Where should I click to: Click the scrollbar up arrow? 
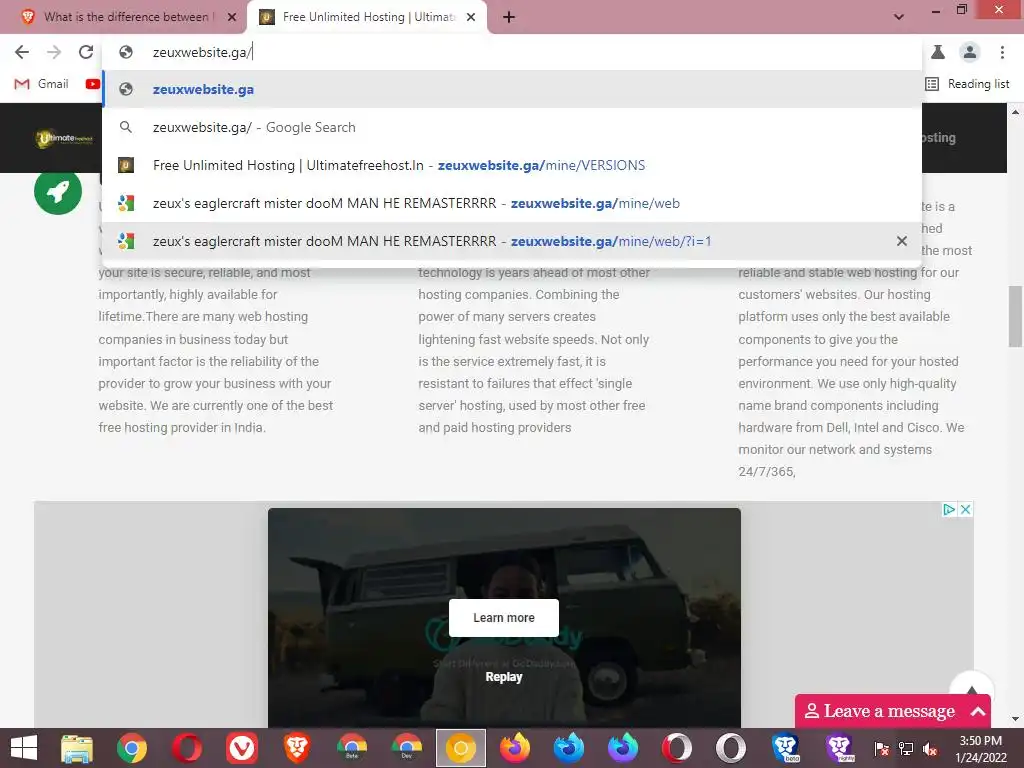1016,112
